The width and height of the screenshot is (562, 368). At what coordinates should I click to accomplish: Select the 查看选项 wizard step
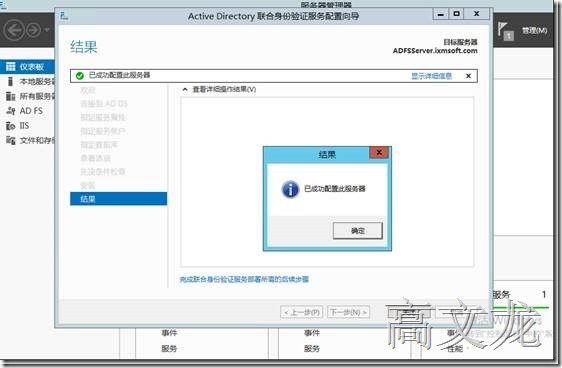pyautogui.click(x=95, y=158)
